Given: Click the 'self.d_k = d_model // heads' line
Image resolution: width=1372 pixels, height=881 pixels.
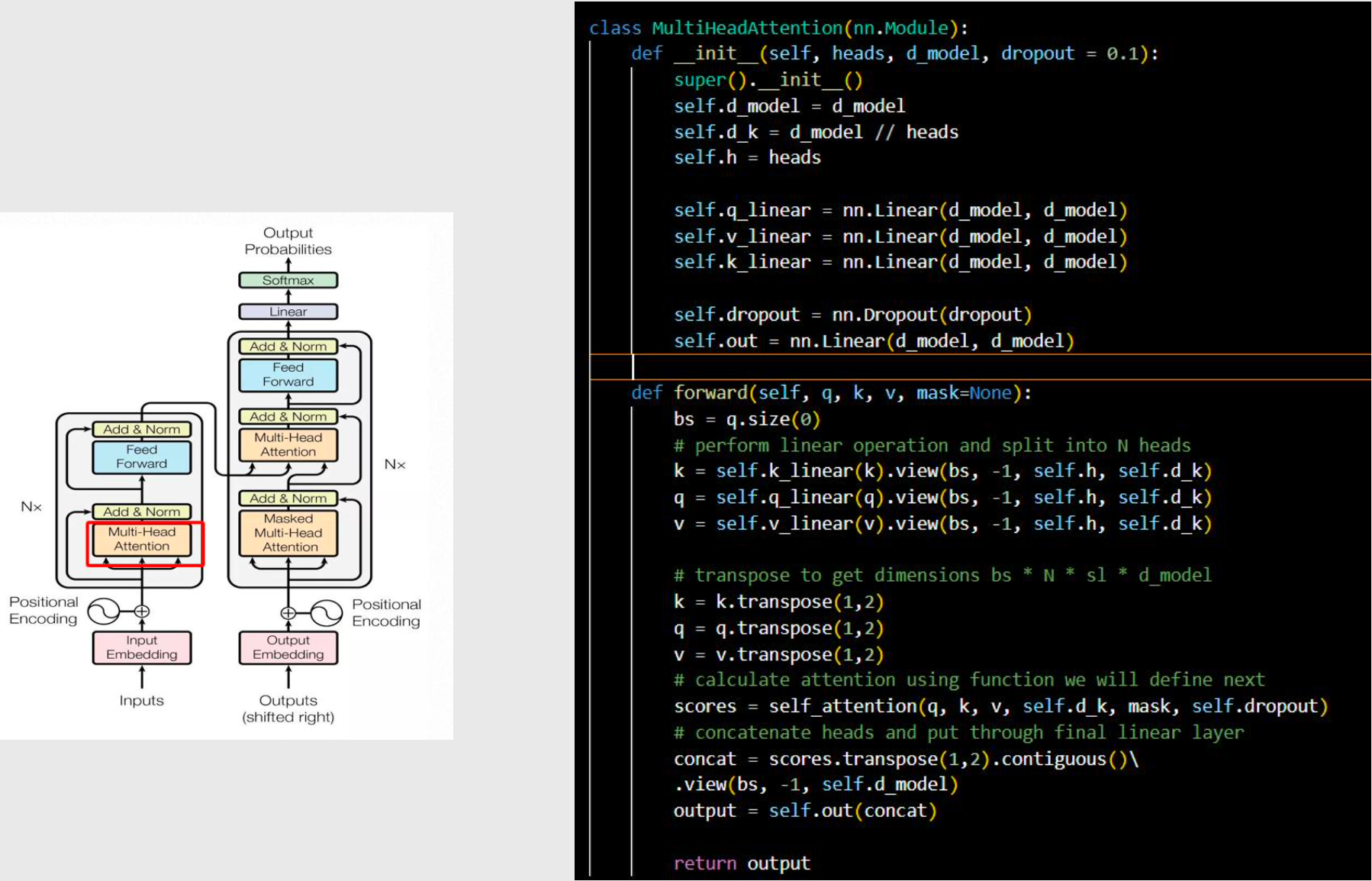Looking at the screenshot, I should [x=816, y=132].
